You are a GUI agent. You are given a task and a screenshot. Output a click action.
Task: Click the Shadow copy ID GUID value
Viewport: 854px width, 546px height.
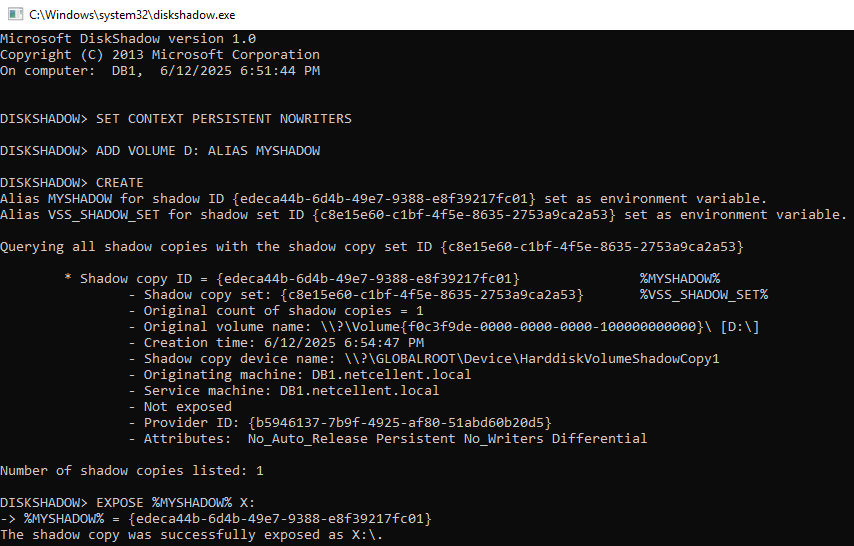[368, 279]
